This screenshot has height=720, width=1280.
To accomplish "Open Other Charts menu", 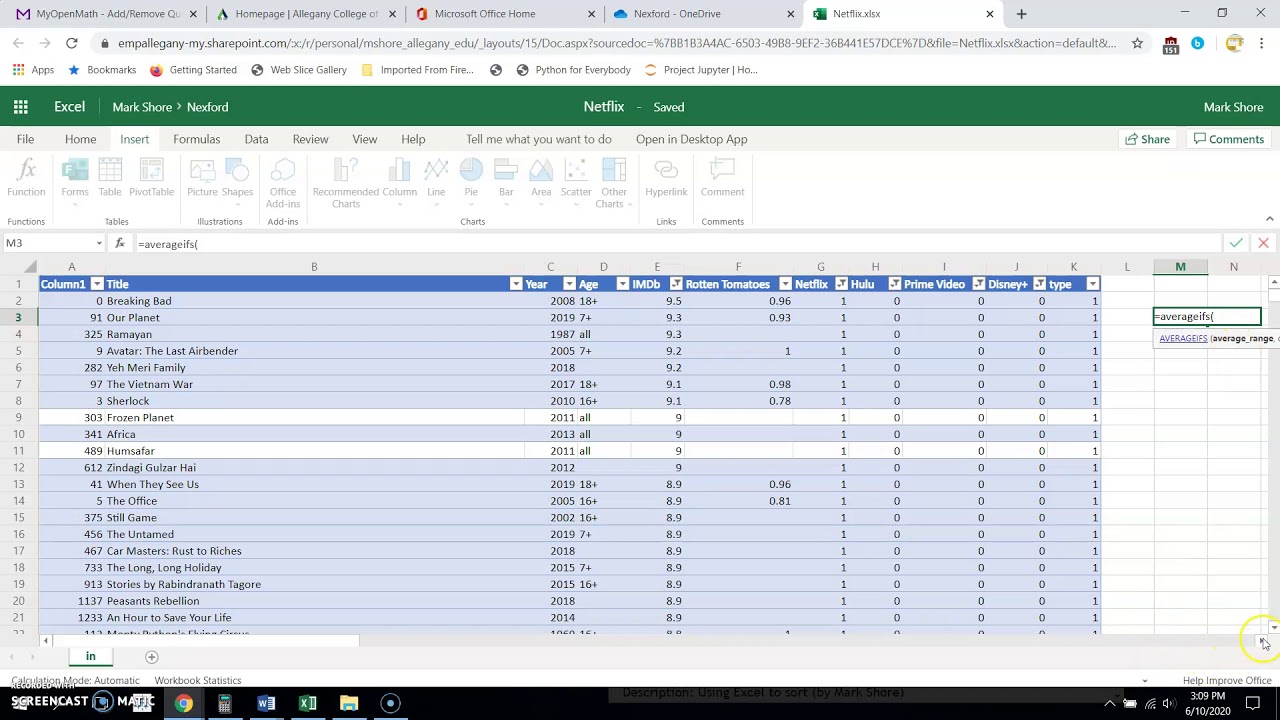I will tap(613, 184).
